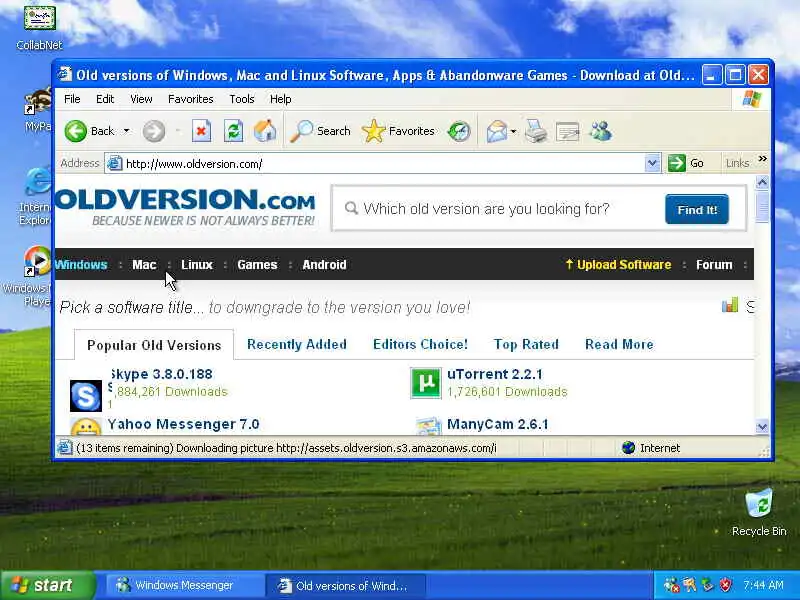This screenshot has height=600, width=800.
Task: Open History with the clock icon
Action: (459, 131)
